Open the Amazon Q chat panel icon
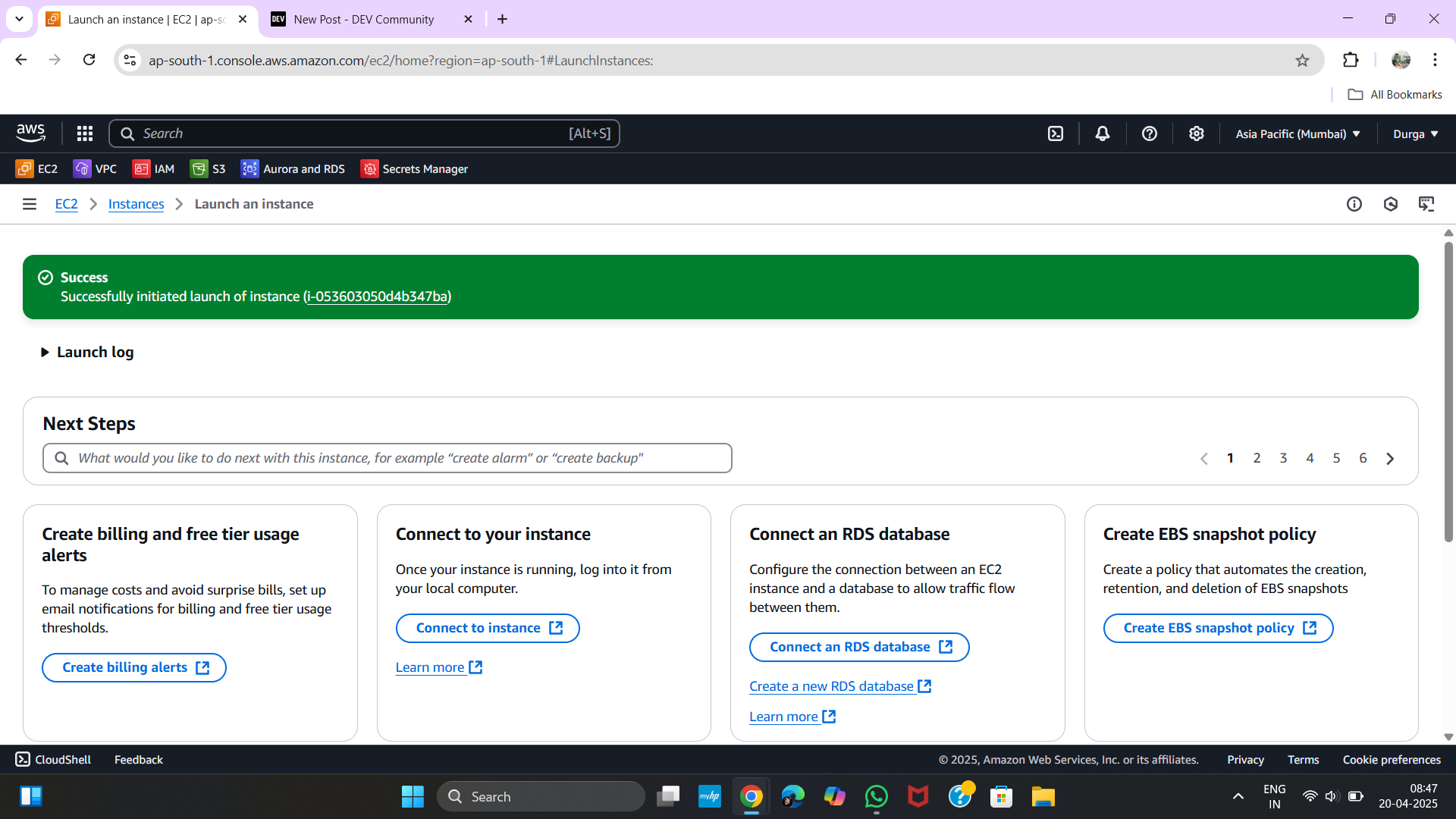This screenshot has width=1456, height=819. pyautogui.click(x=1426, y=204)
